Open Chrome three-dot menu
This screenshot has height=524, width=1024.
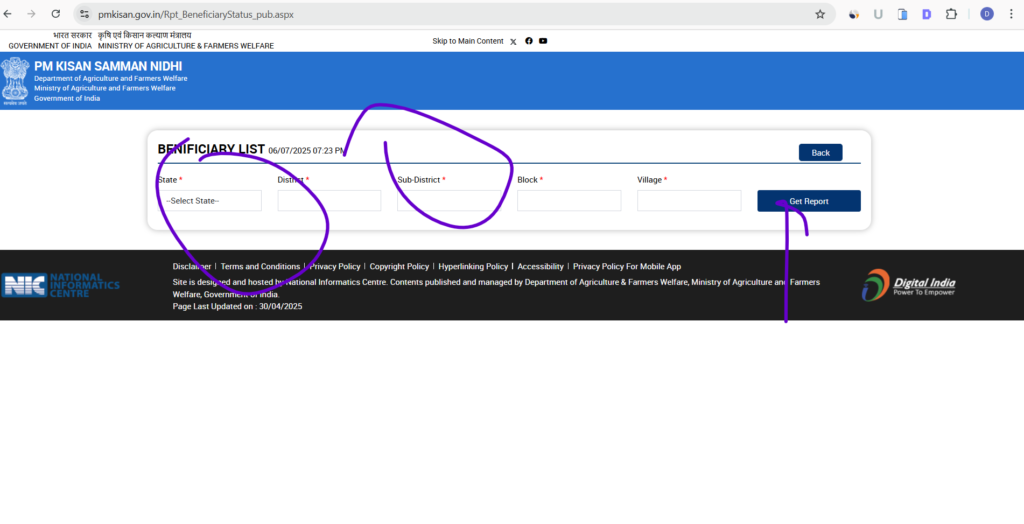[x=1010, y=14]
